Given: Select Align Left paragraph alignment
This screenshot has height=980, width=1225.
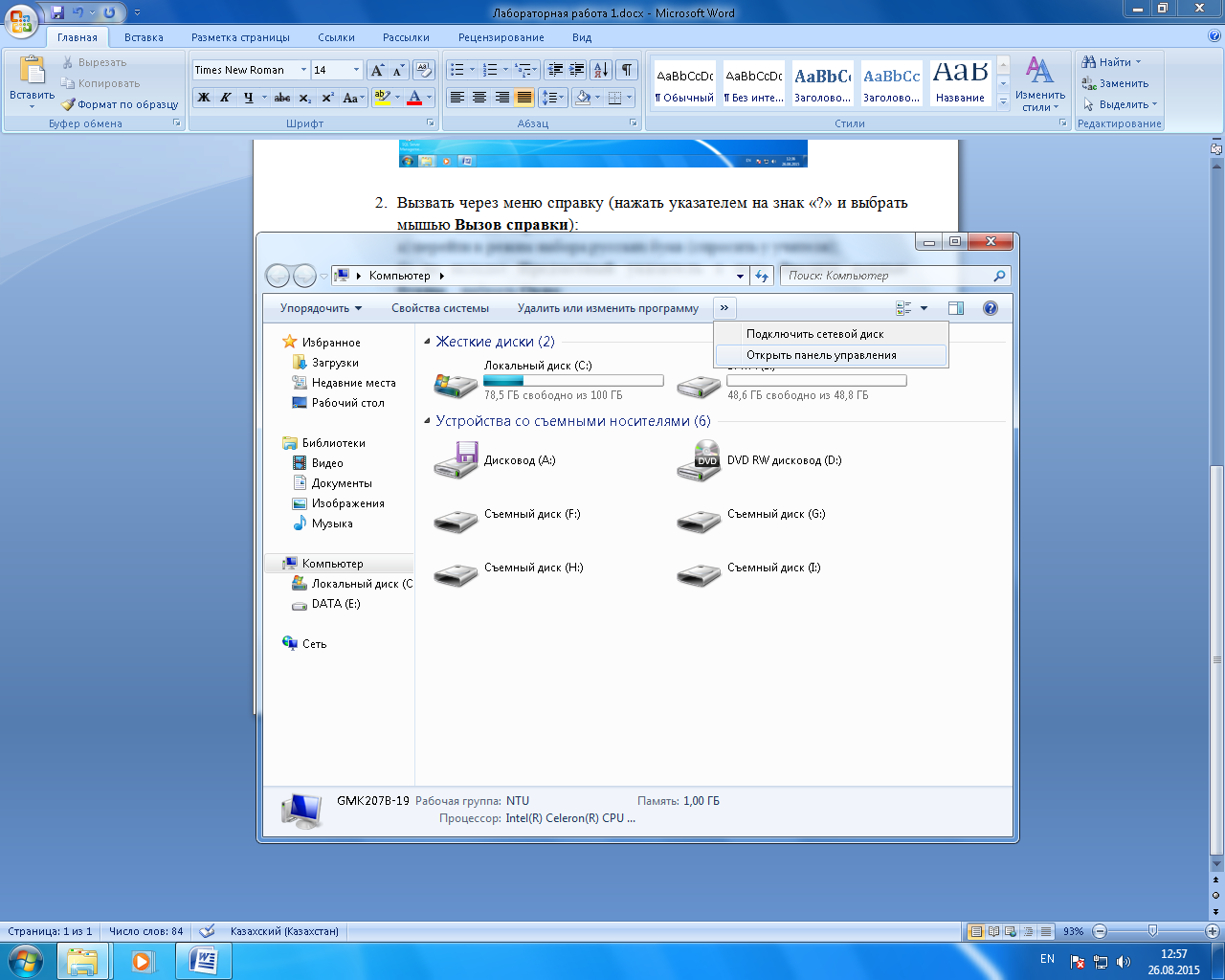Looking at the screenshot, I should (457, 98).
